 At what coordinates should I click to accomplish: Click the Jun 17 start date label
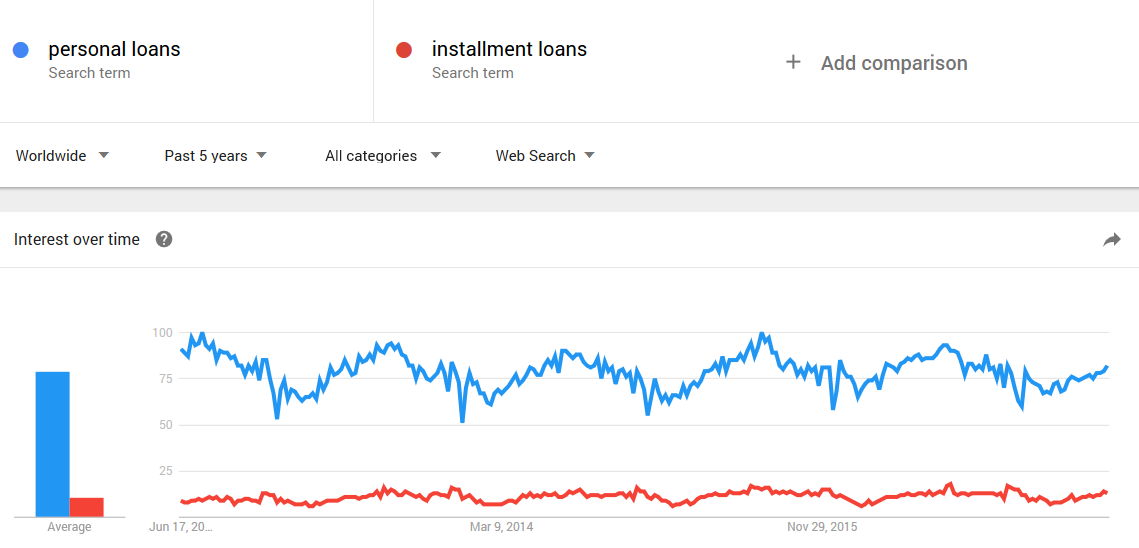point(182,526)
